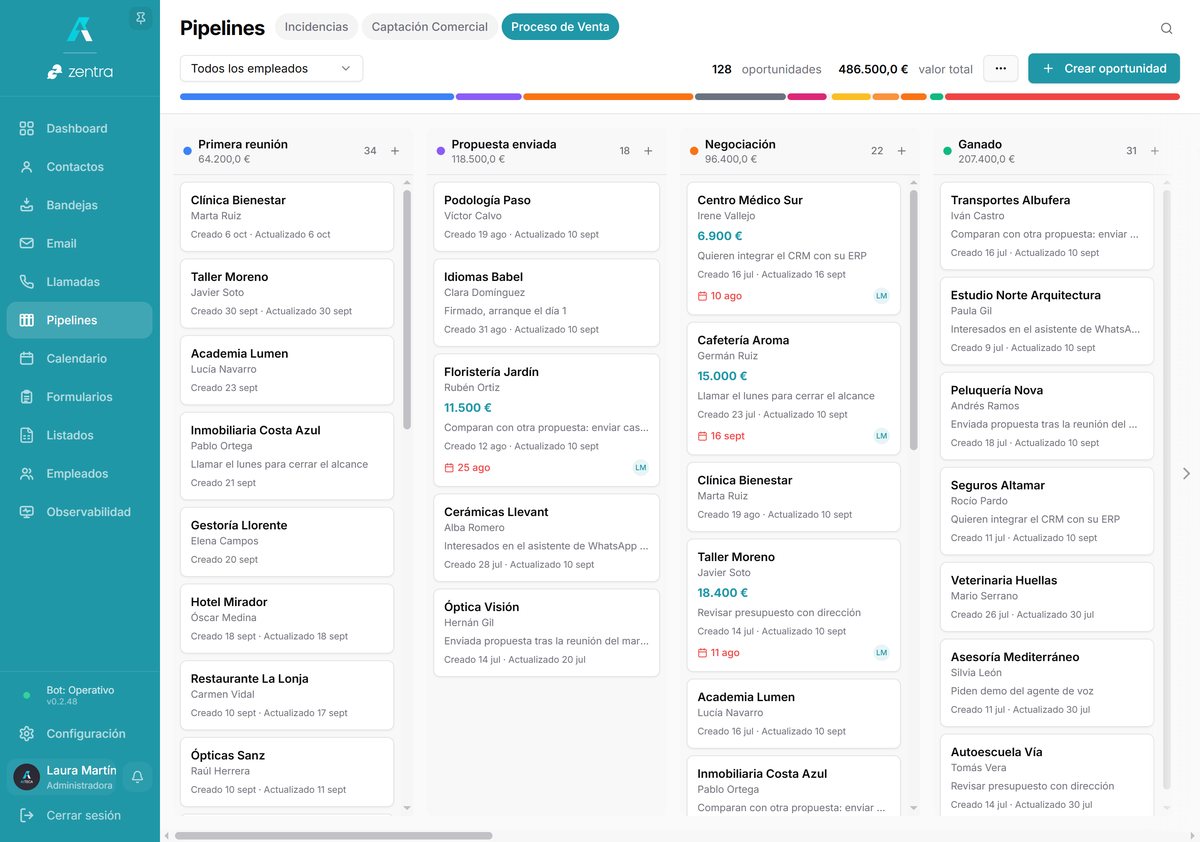Click the 10 ago due date on Centro Médico Sur
This screenshot has width=1200, height=842.
[x=720, y=296]
